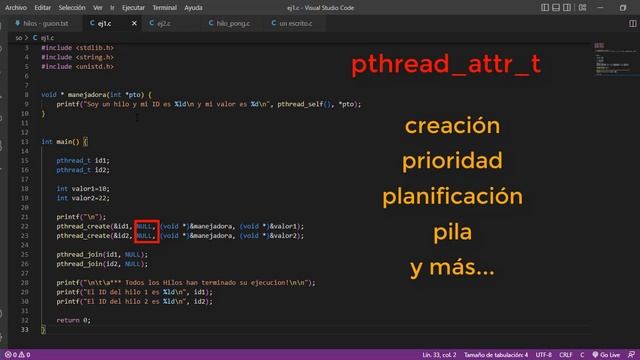Open the Selección menu

(72, 8)
